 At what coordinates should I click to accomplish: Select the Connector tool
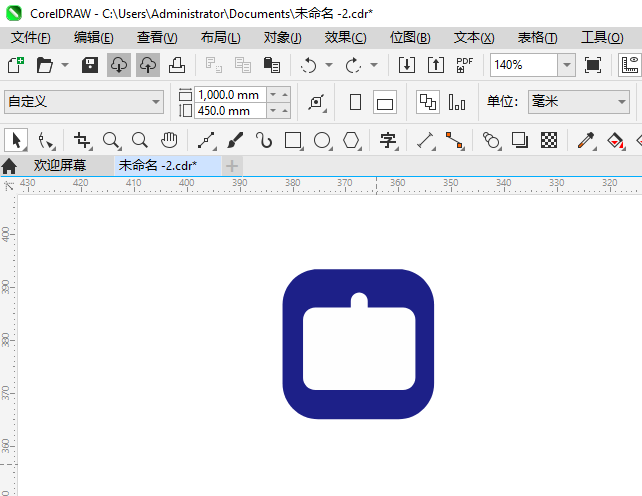tap(454, 140)
